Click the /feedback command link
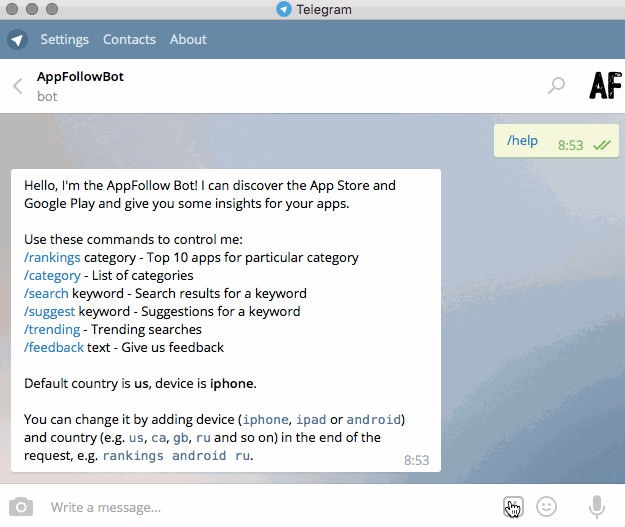625x527 pixels. click(x=53, y=347)
